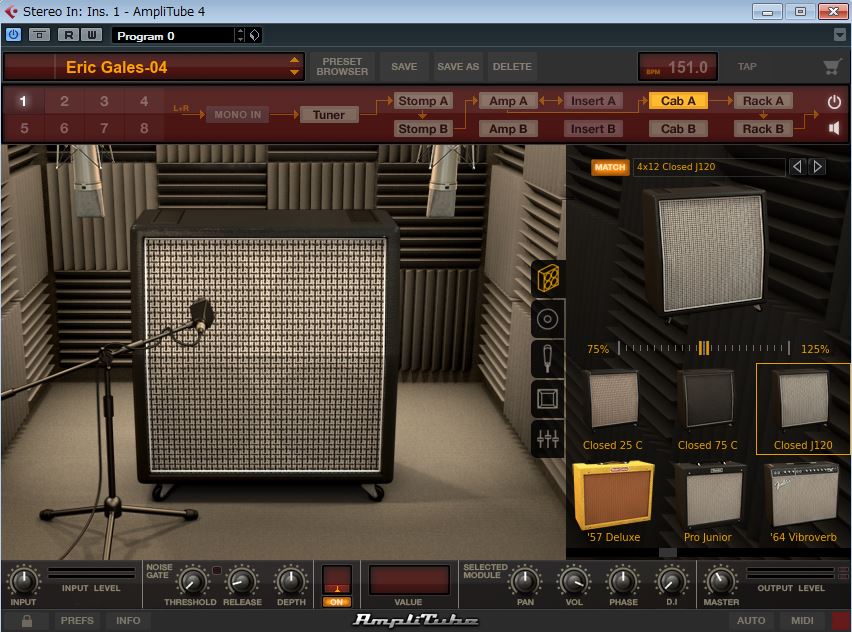This screenshot has height=632, width=852.
Task: Expand the plugin header menu arrow
Action: (839, 35)
